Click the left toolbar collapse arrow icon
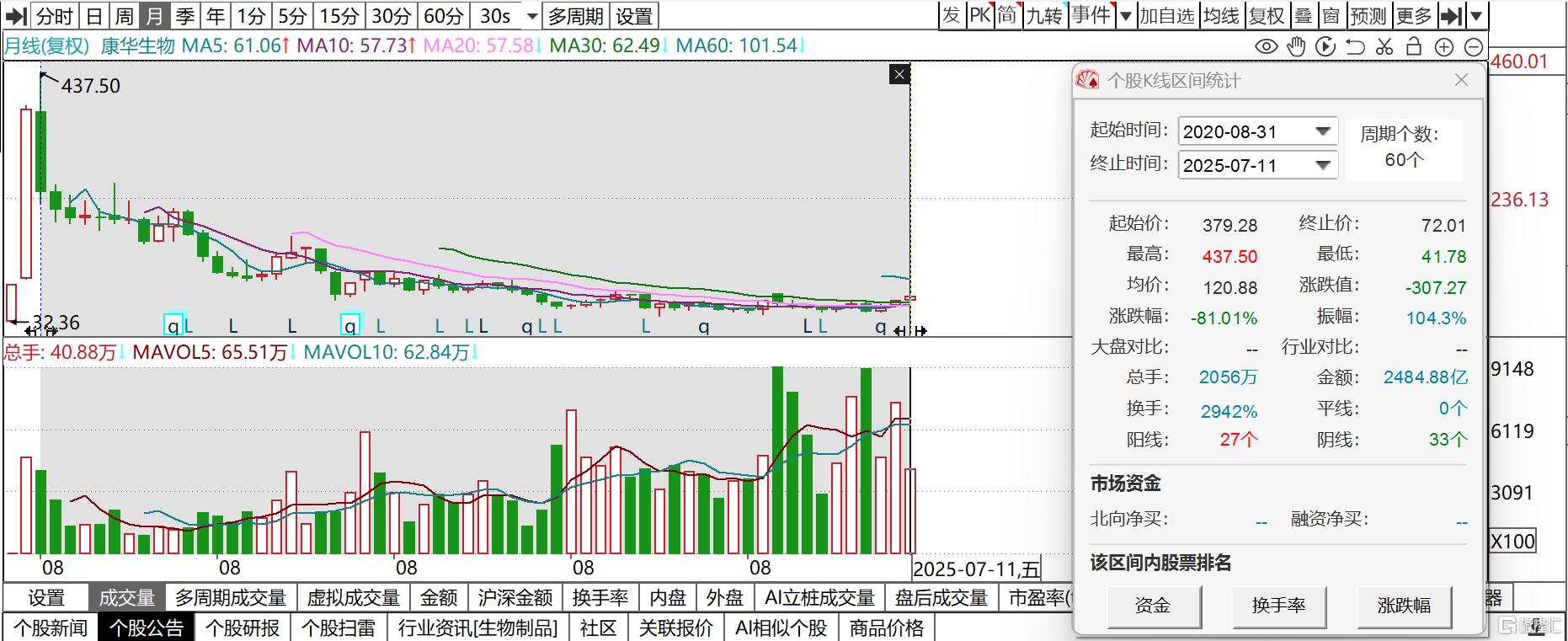 click(16, 16)
